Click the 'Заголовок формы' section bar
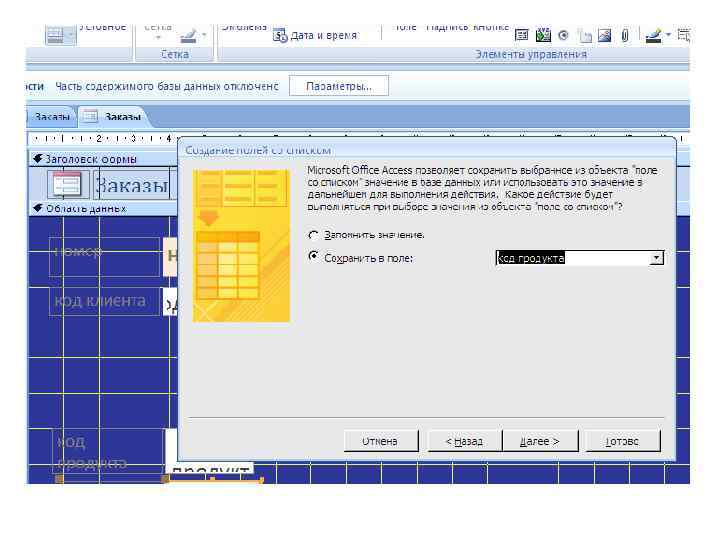 tap(104, 159)
